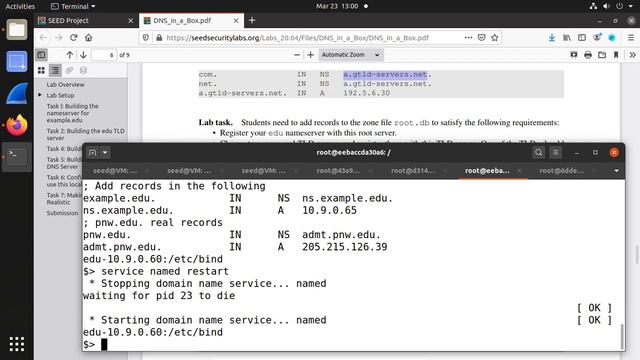
Task: Close the root@eeba terminal tab
Action: tap(519, 171)
